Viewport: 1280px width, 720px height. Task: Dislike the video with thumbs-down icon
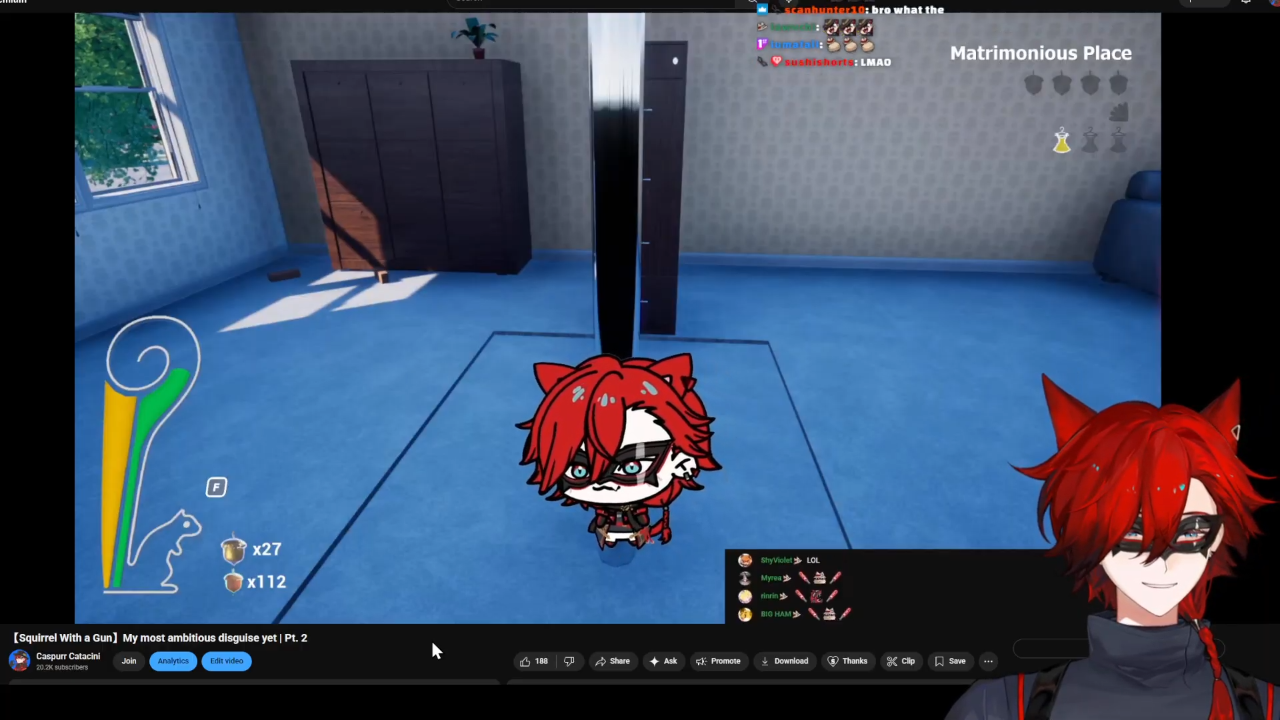569,661
